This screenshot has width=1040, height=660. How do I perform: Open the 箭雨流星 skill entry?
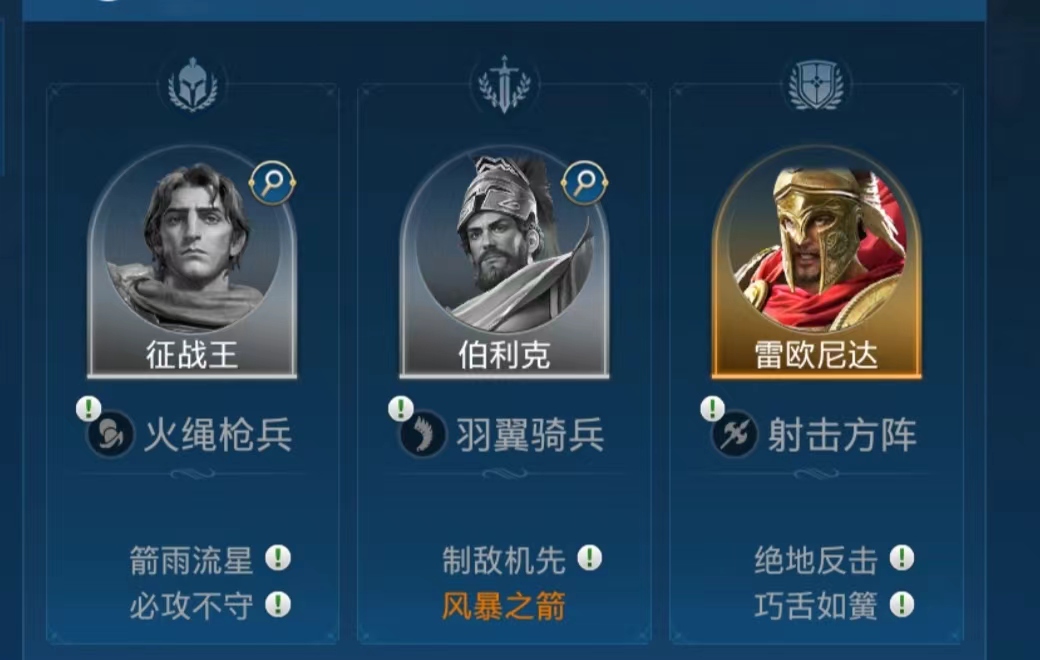[191, 560]
